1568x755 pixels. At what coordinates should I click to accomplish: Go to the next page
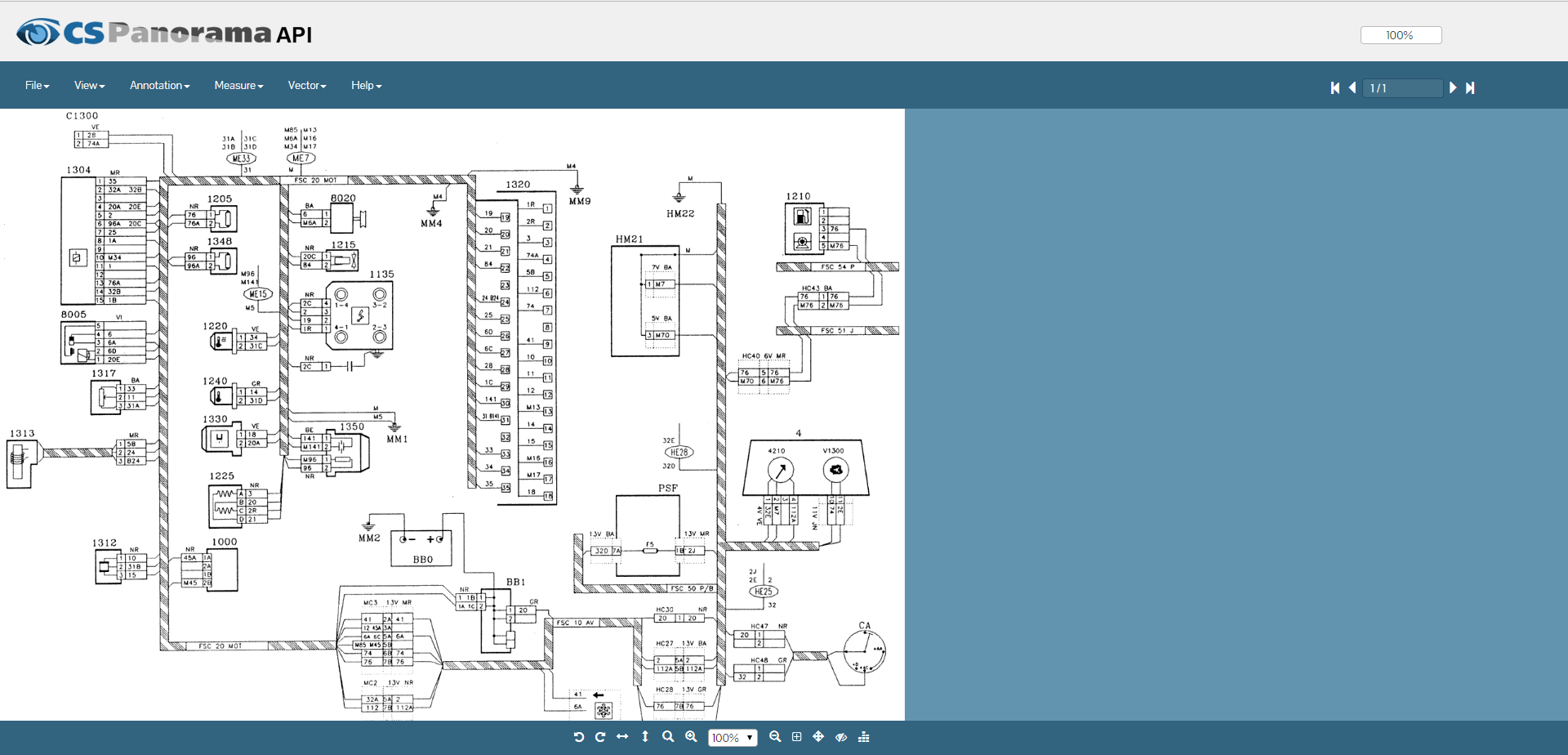tap(1453, 88)
